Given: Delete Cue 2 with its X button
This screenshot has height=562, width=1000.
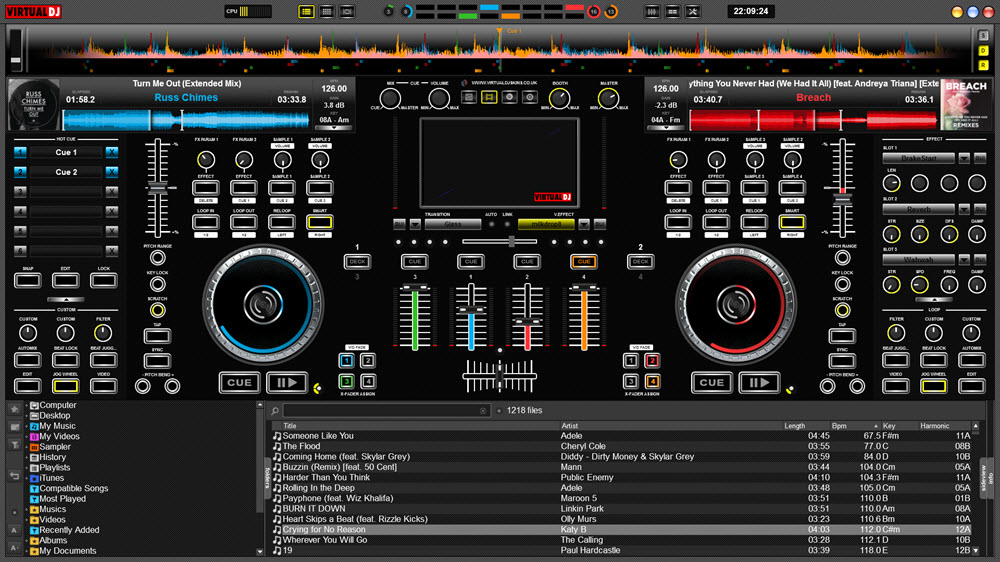Looking at the screenshot, I should coord(112,172).
